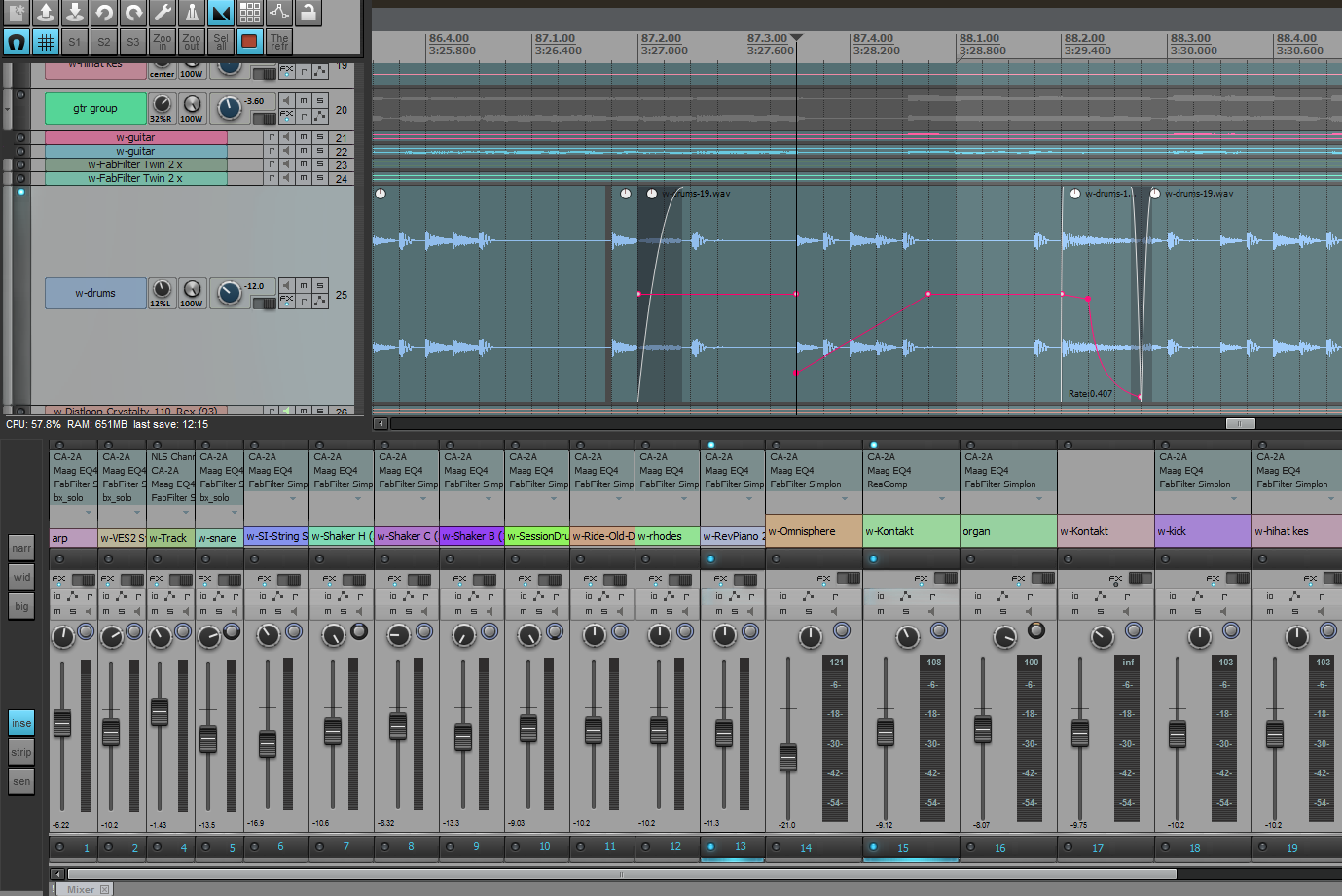This screenshot has width=1342, height=896.
Task: Solo the gtr group track
Action: coord(319,100)
